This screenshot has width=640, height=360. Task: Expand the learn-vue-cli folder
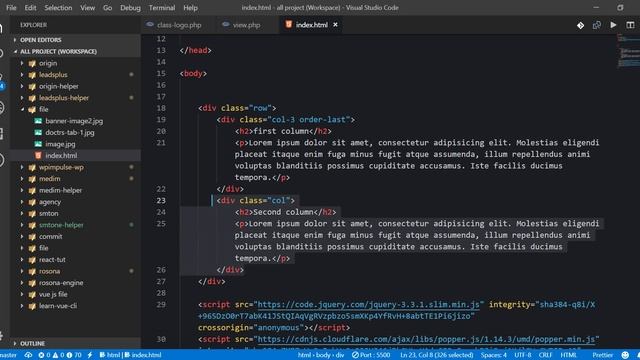pos(58,306)
